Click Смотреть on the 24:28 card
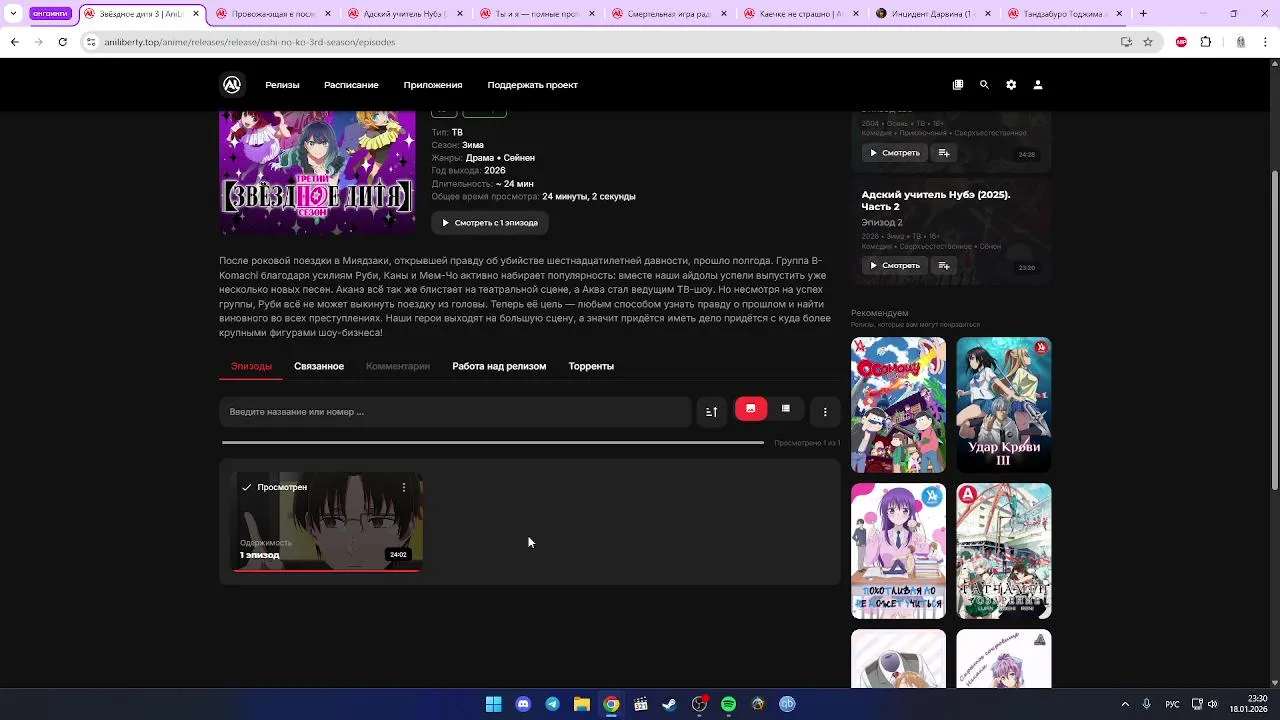 [894, 153]
